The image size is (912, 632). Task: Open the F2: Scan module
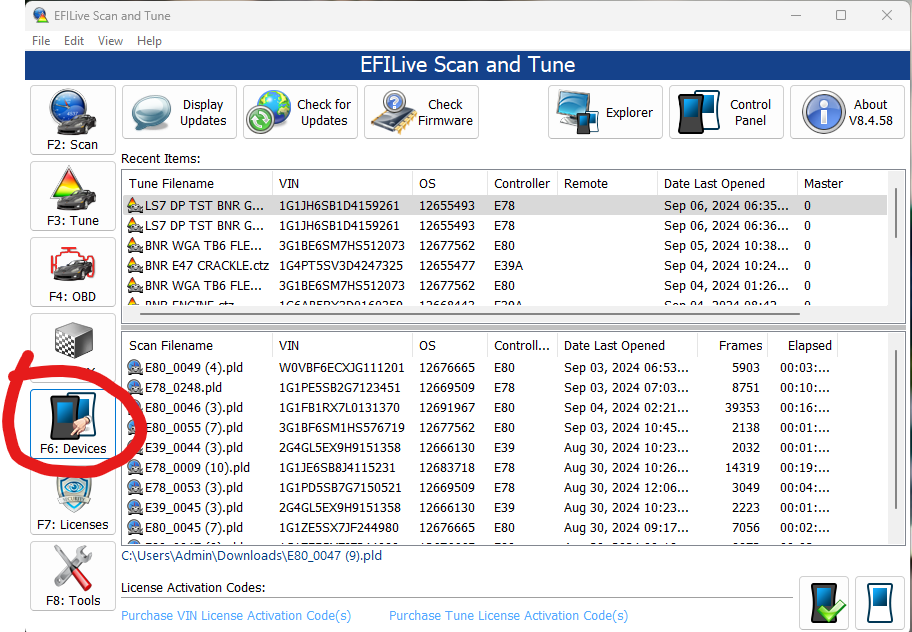(x=73, y=120)
